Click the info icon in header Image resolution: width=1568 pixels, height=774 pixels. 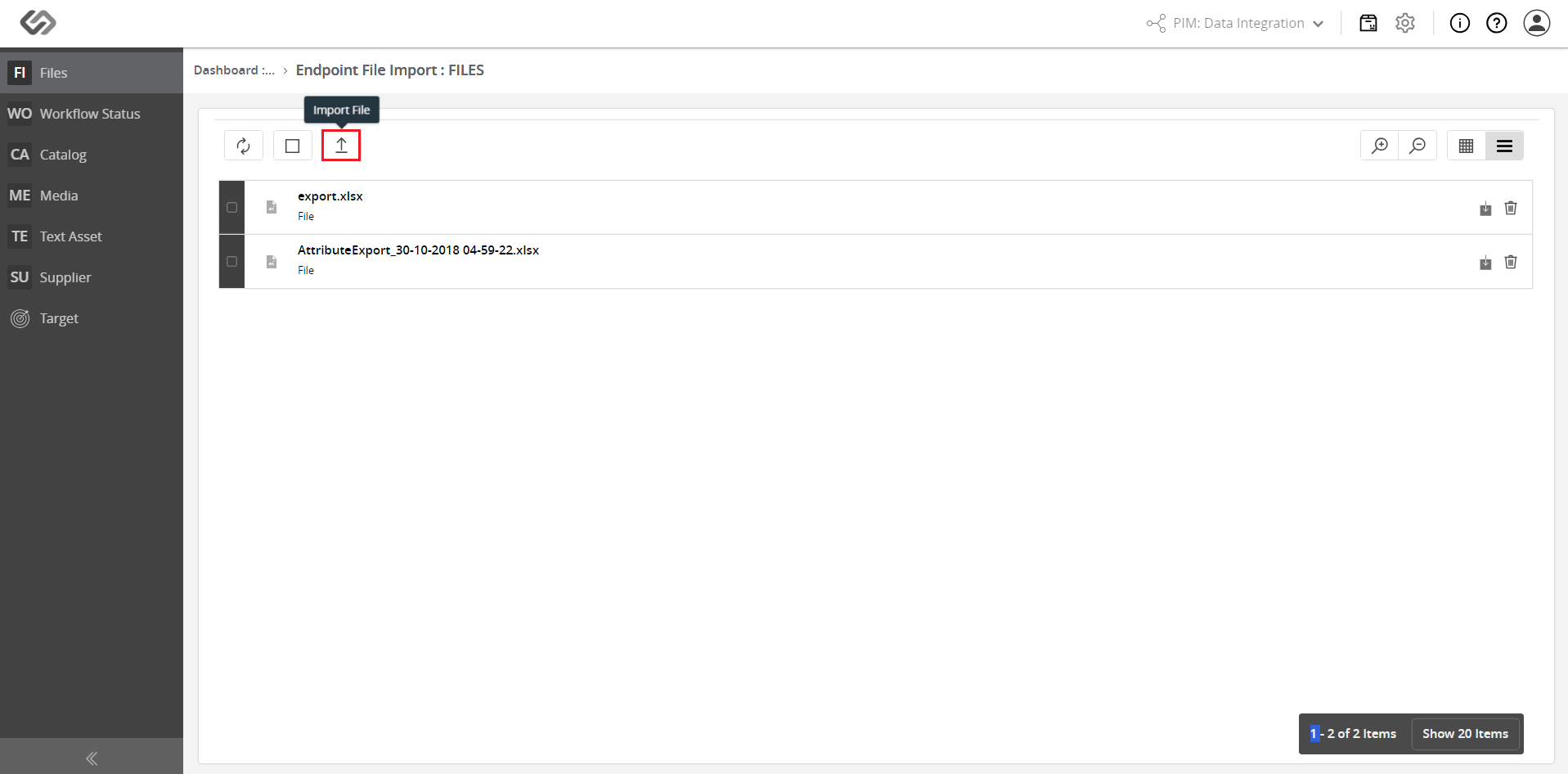coord(1460,23)
